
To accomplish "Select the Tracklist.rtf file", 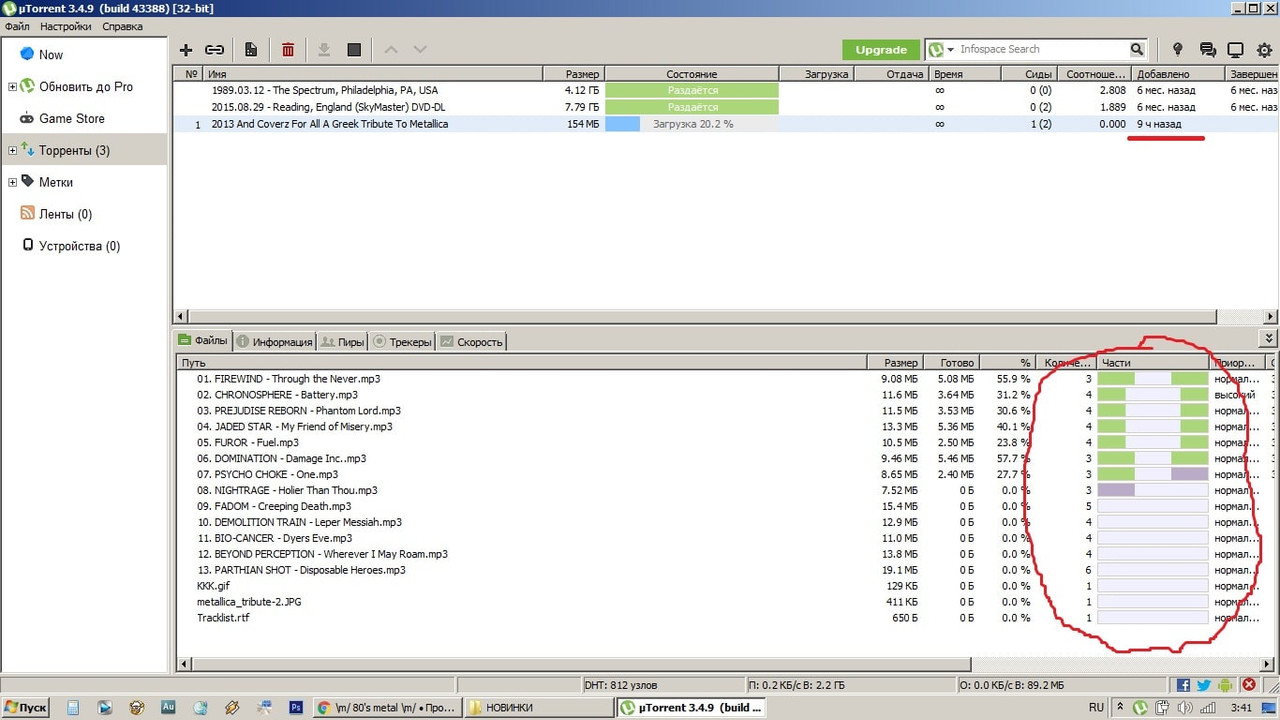I will click(x=223, y=618).
